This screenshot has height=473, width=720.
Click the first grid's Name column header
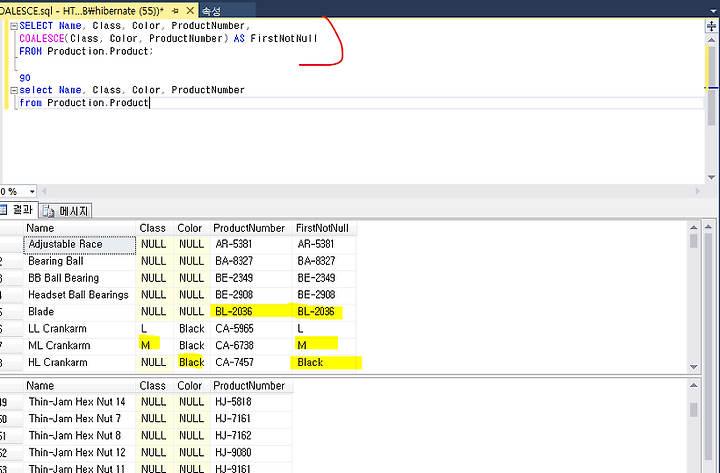coord(79,228)
